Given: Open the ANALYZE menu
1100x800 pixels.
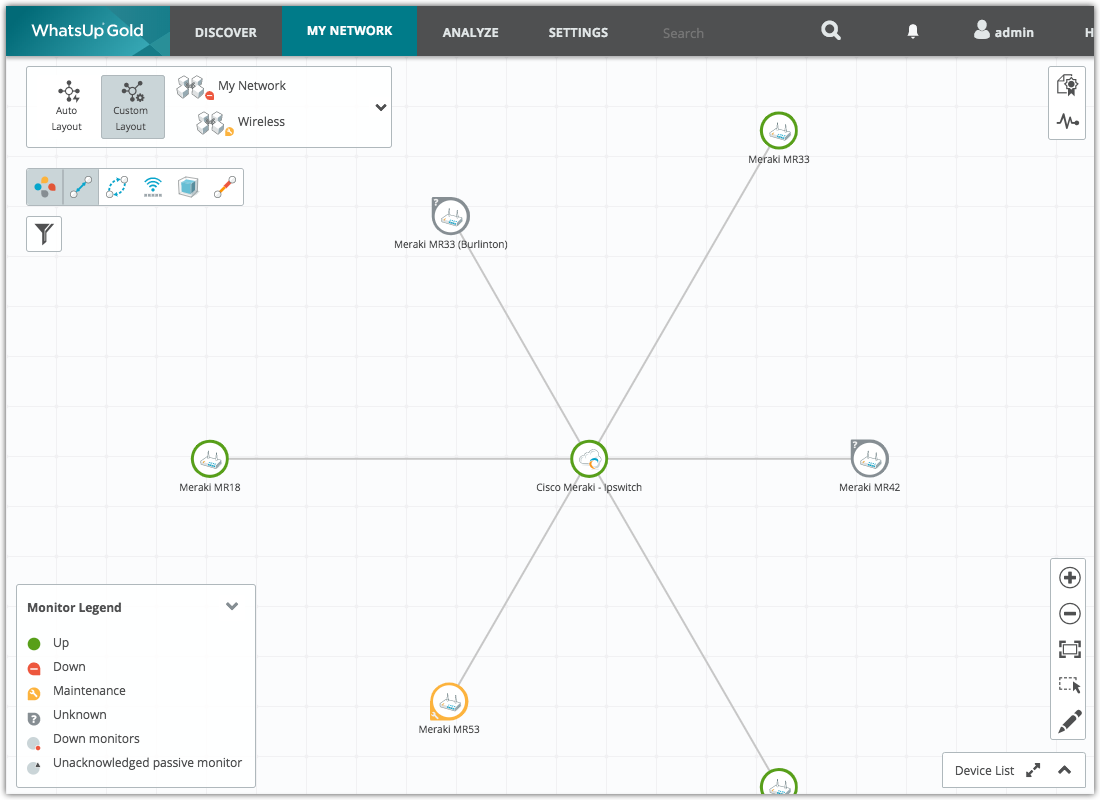Looking at the screenshot, I should [471, 32].
